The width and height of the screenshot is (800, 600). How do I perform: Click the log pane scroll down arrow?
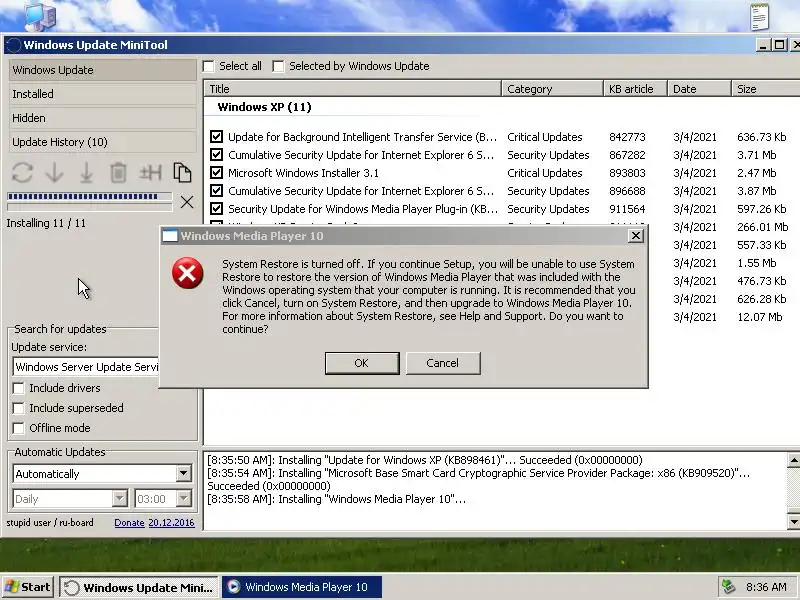click(x=793, y=521)
